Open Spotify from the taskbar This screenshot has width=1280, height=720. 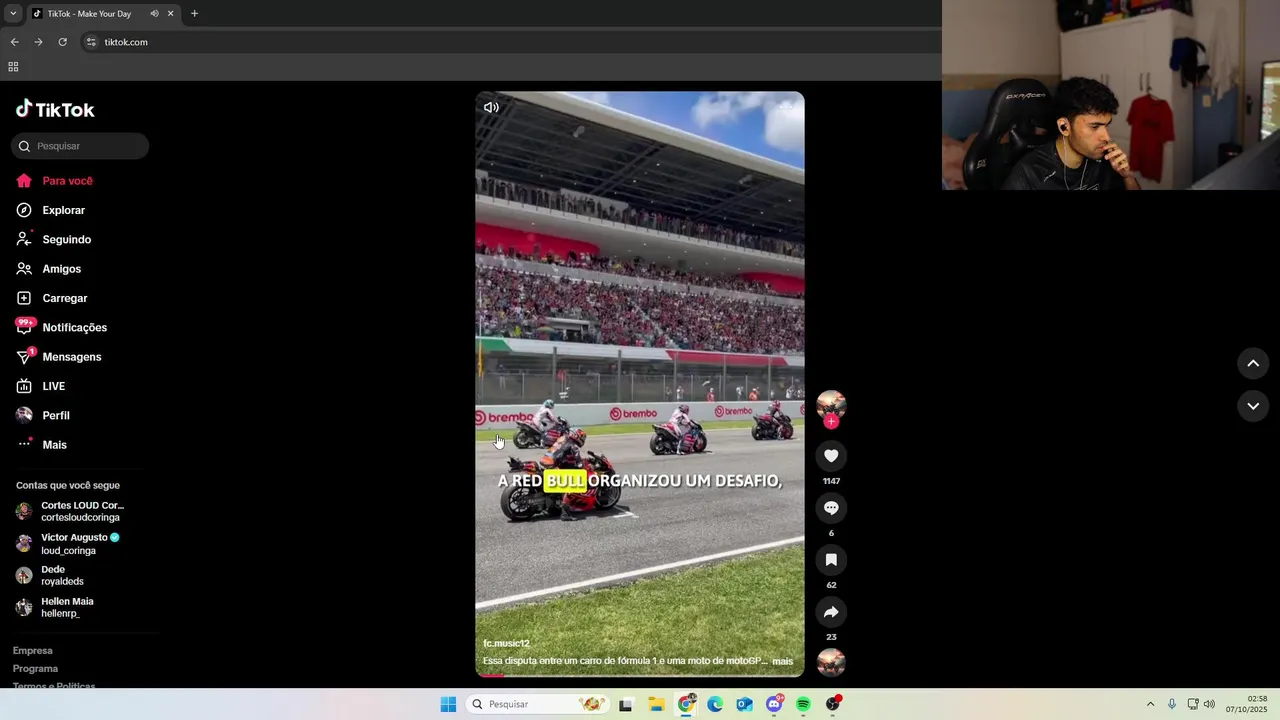[x=803, y=704]
